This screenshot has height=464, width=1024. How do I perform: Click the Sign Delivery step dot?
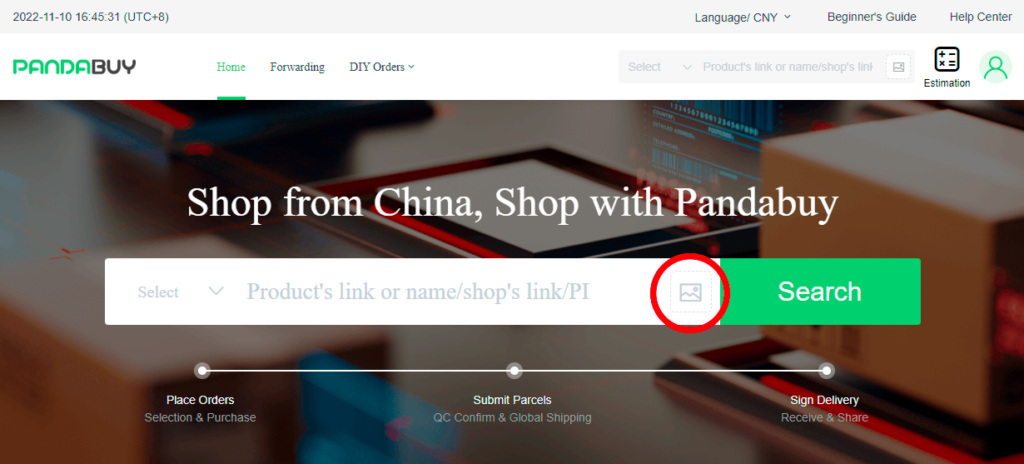click(x=827, y=371)
